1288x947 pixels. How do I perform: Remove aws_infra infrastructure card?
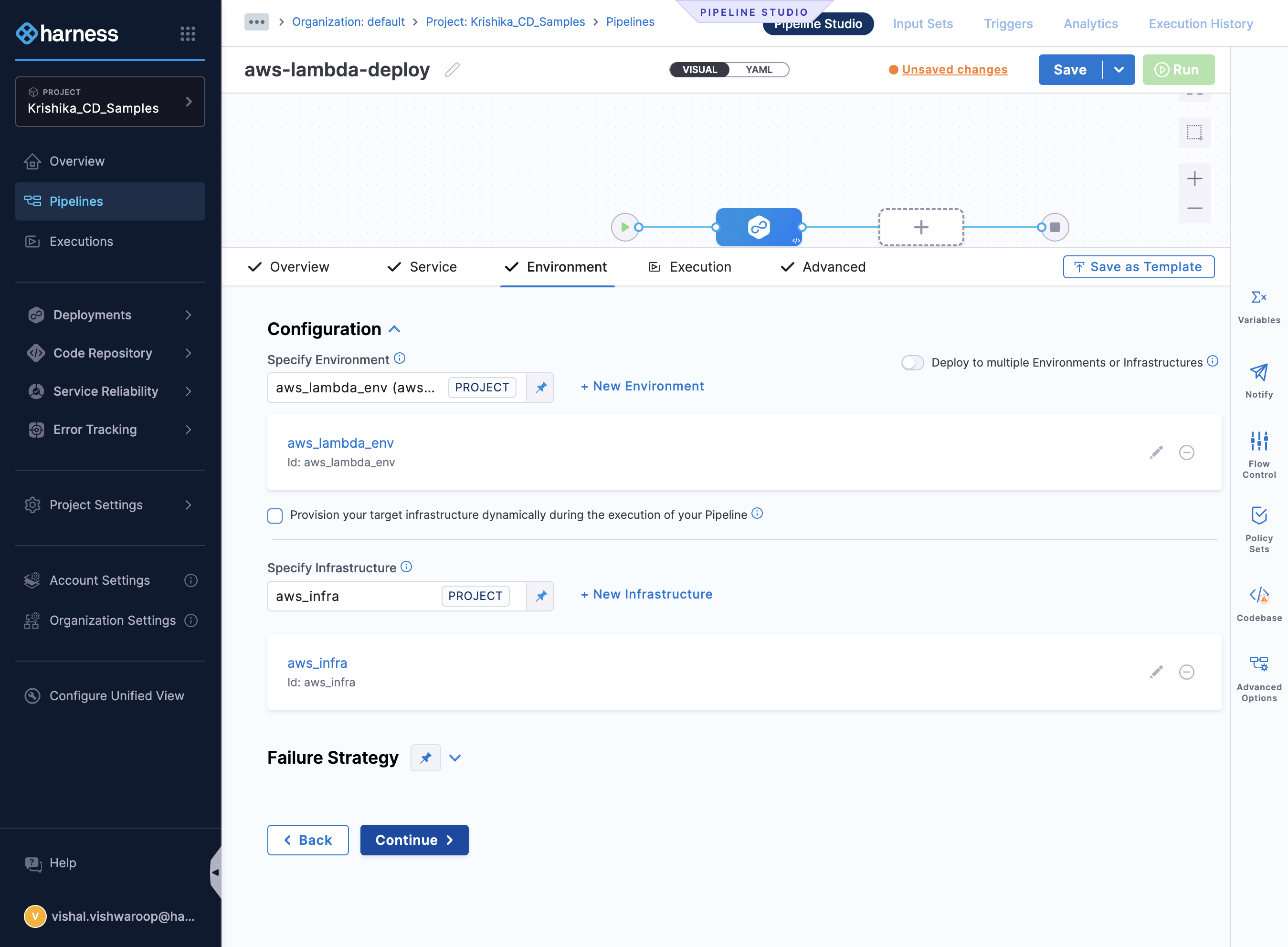[x=1186, y=672]
